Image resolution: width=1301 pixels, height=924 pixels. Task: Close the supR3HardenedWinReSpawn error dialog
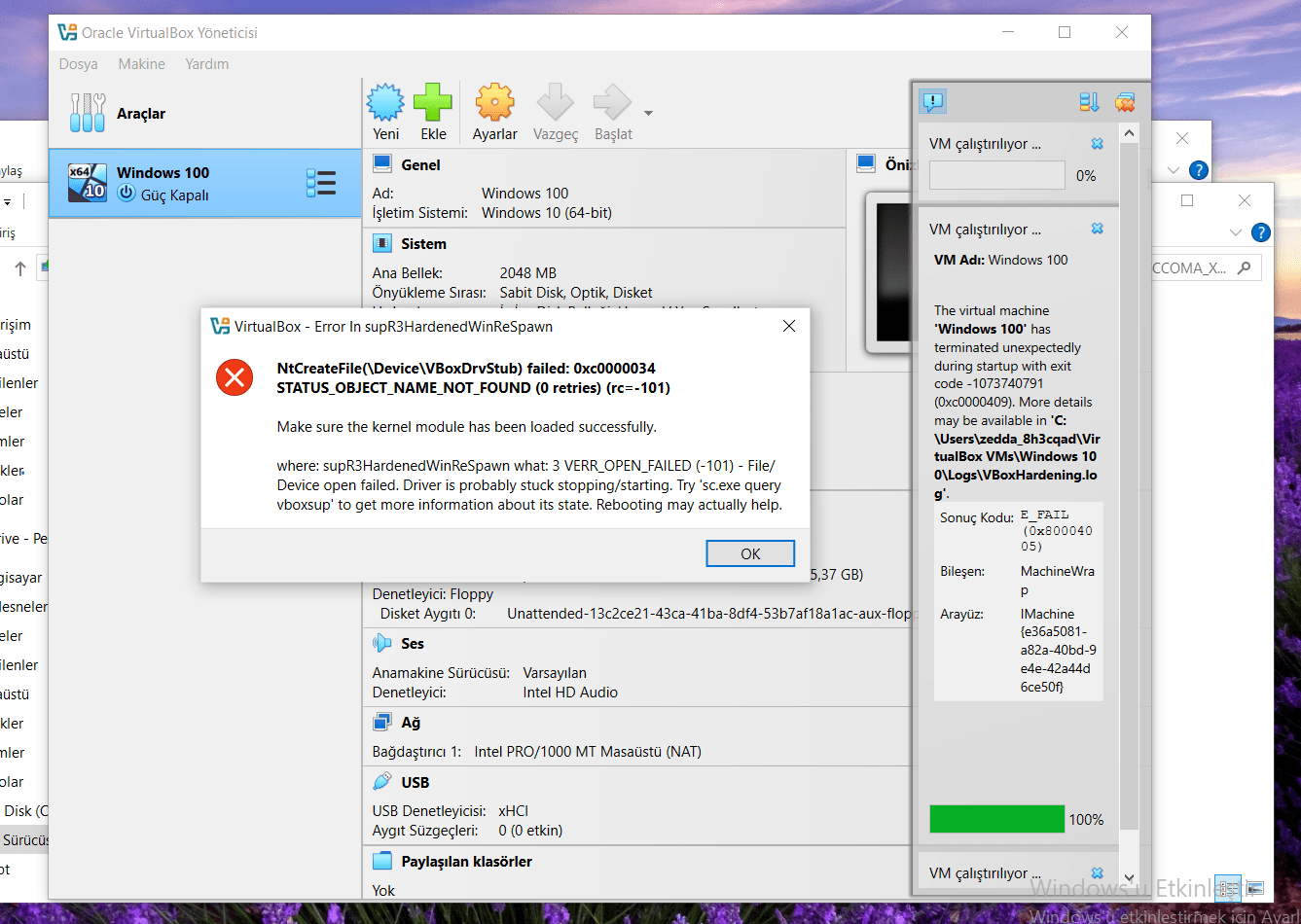(789, 326)
